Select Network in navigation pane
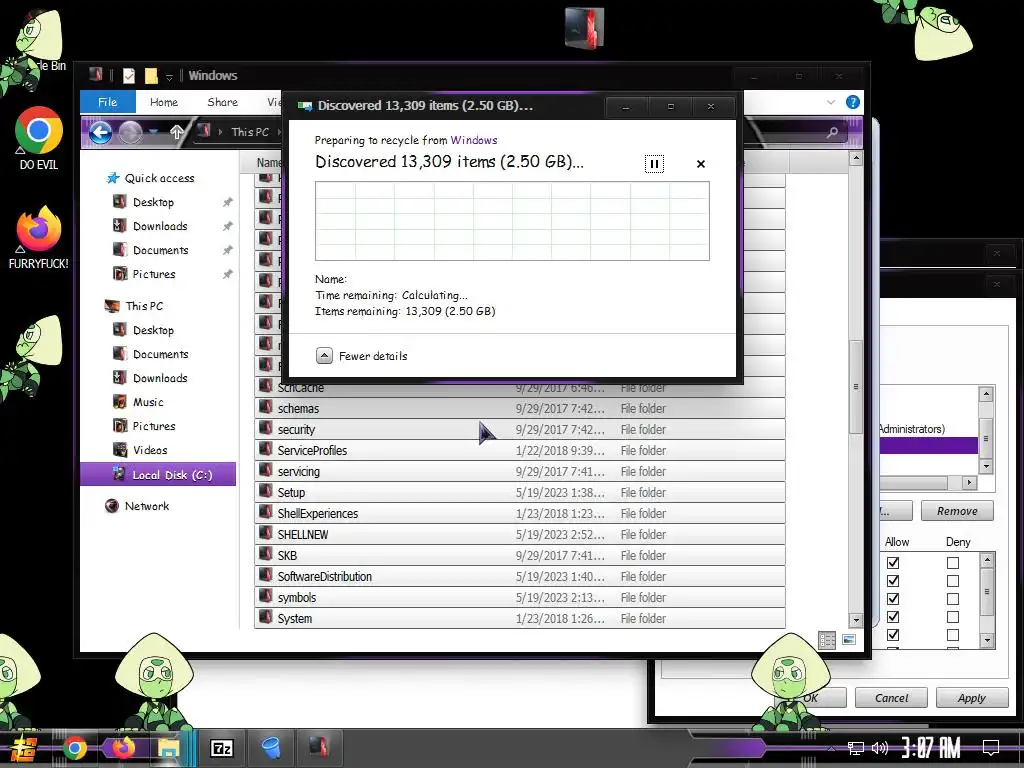 (x=146, y=506)
